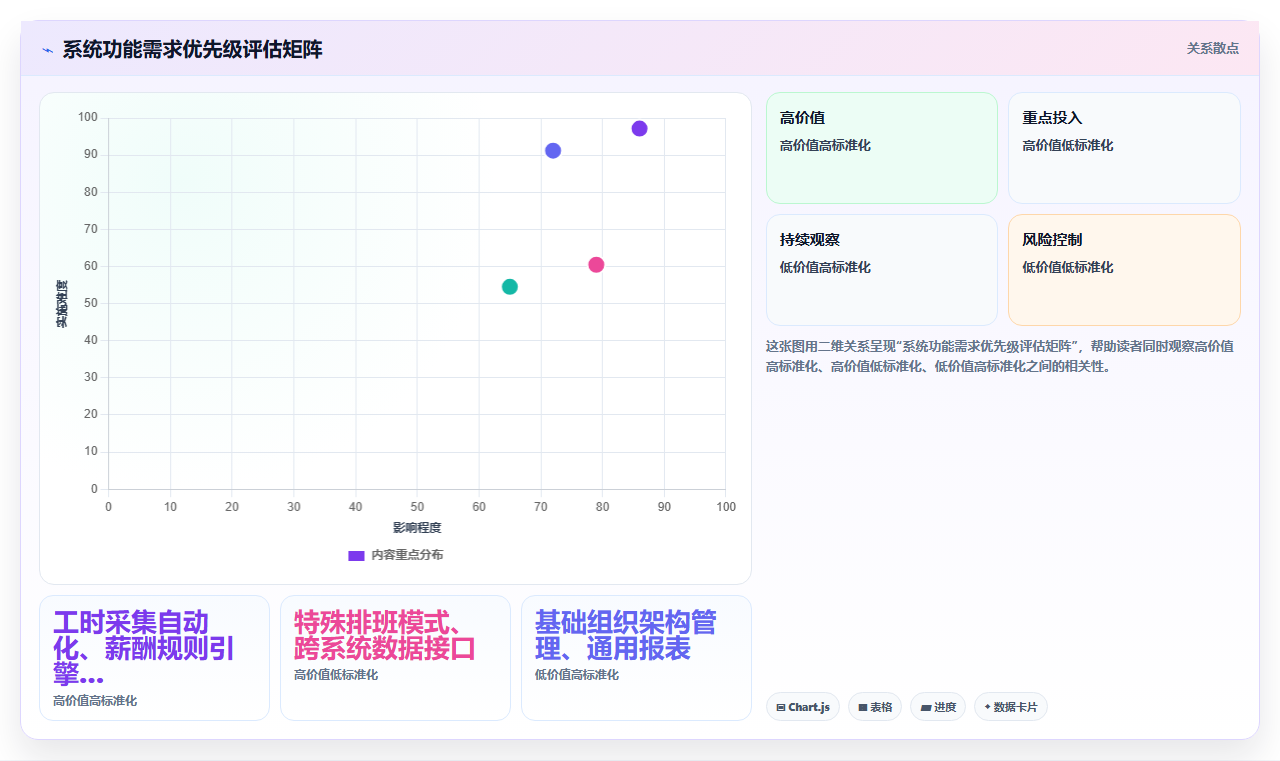Image resolution: width=1280 pixels, height=761 pixels.
Task: Click the 实施难度 y-axis title
Action: tap(62, 304)
